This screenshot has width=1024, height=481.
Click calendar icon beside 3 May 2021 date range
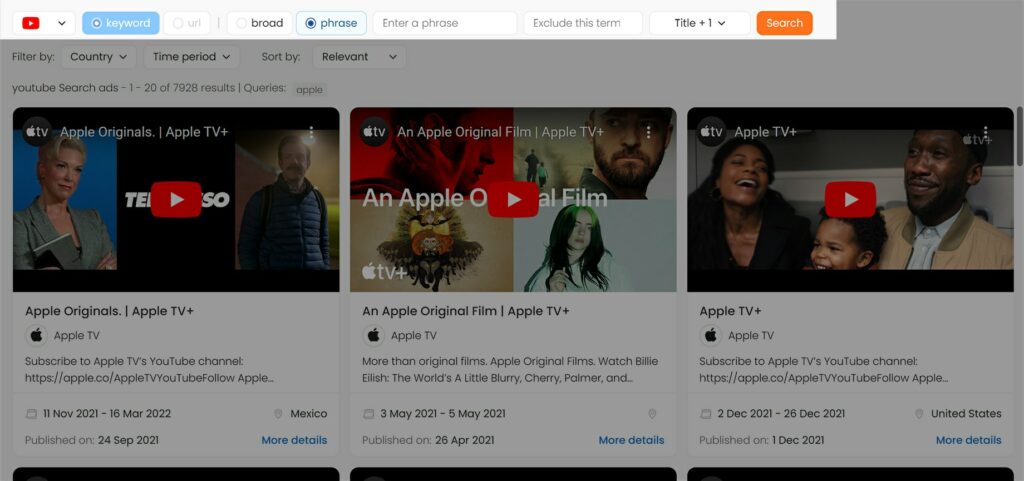[x=368, y=414]
